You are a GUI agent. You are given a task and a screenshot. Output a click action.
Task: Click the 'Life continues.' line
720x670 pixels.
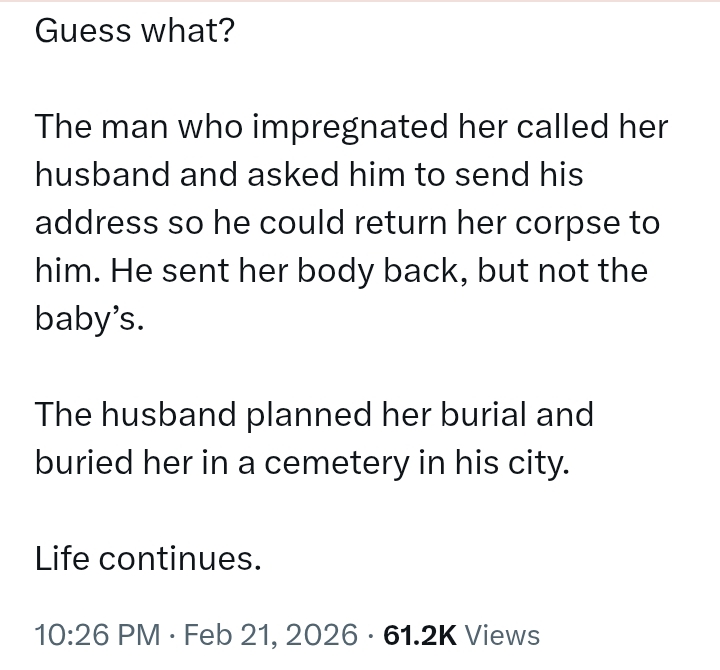[x=148, y=559]
